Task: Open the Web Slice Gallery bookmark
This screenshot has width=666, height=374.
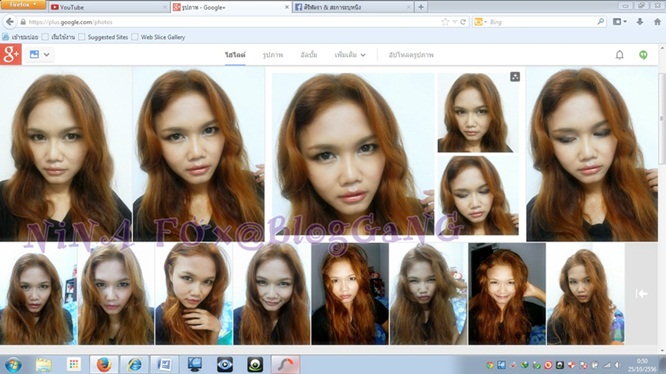Action: tap(158, 37)
